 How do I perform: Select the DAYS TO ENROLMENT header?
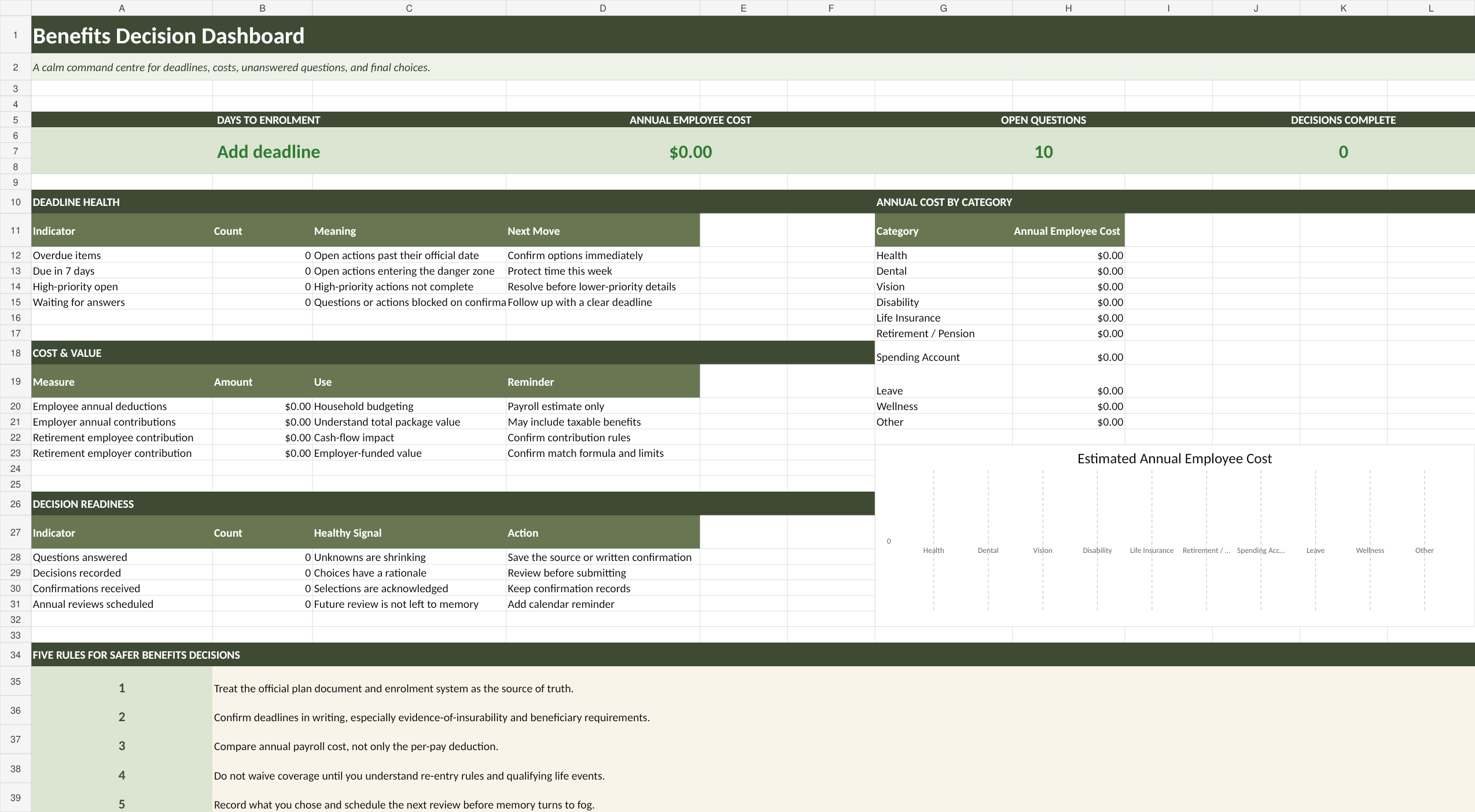click(268, 120)
